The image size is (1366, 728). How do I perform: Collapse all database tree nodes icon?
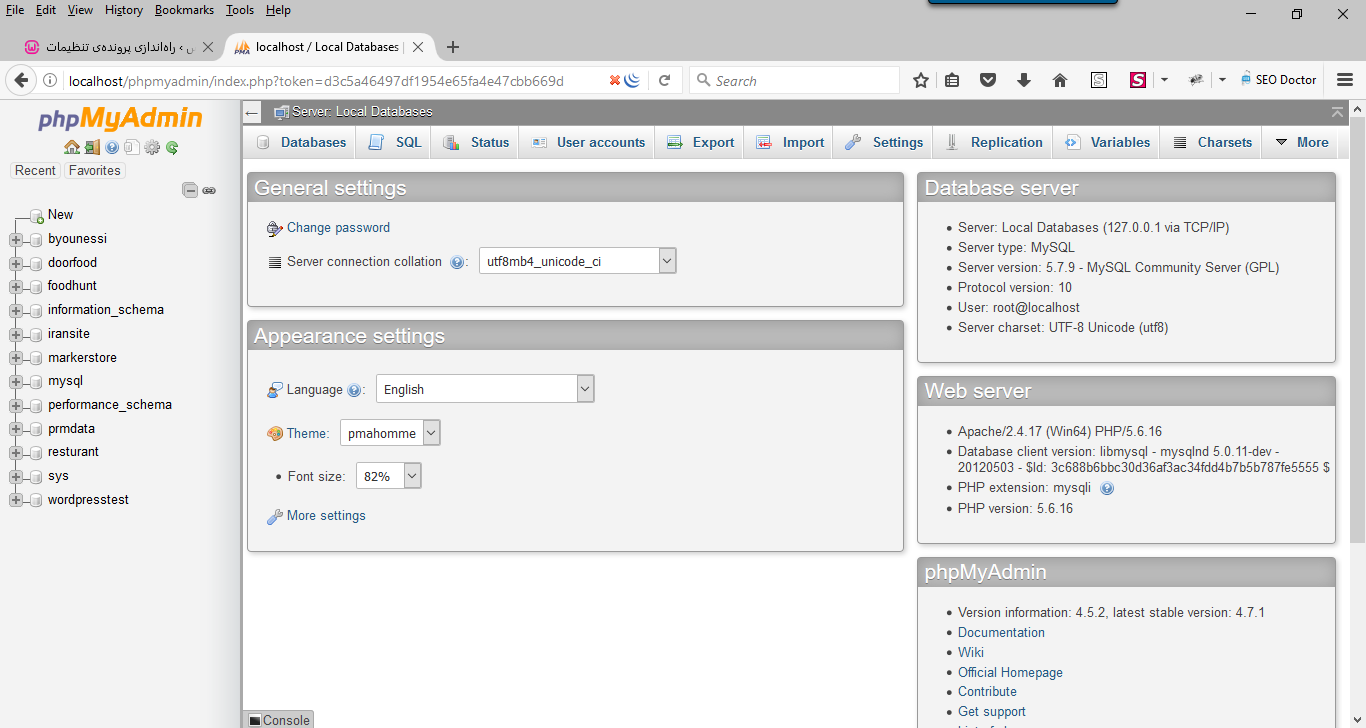(x=190, y=190)
